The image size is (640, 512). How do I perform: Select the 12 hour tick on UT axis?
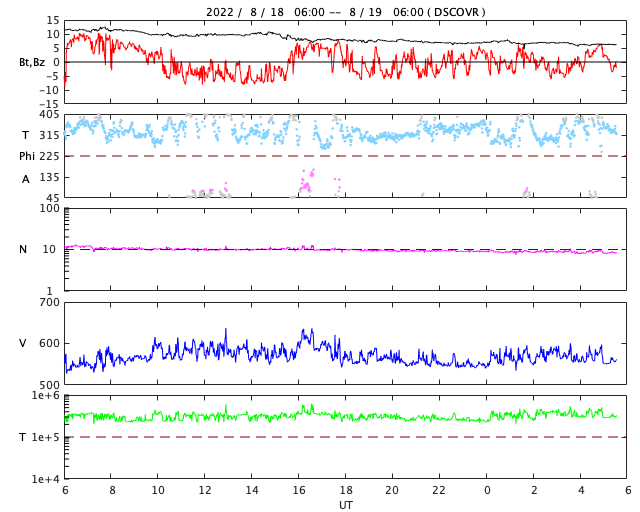coord(205,490)
